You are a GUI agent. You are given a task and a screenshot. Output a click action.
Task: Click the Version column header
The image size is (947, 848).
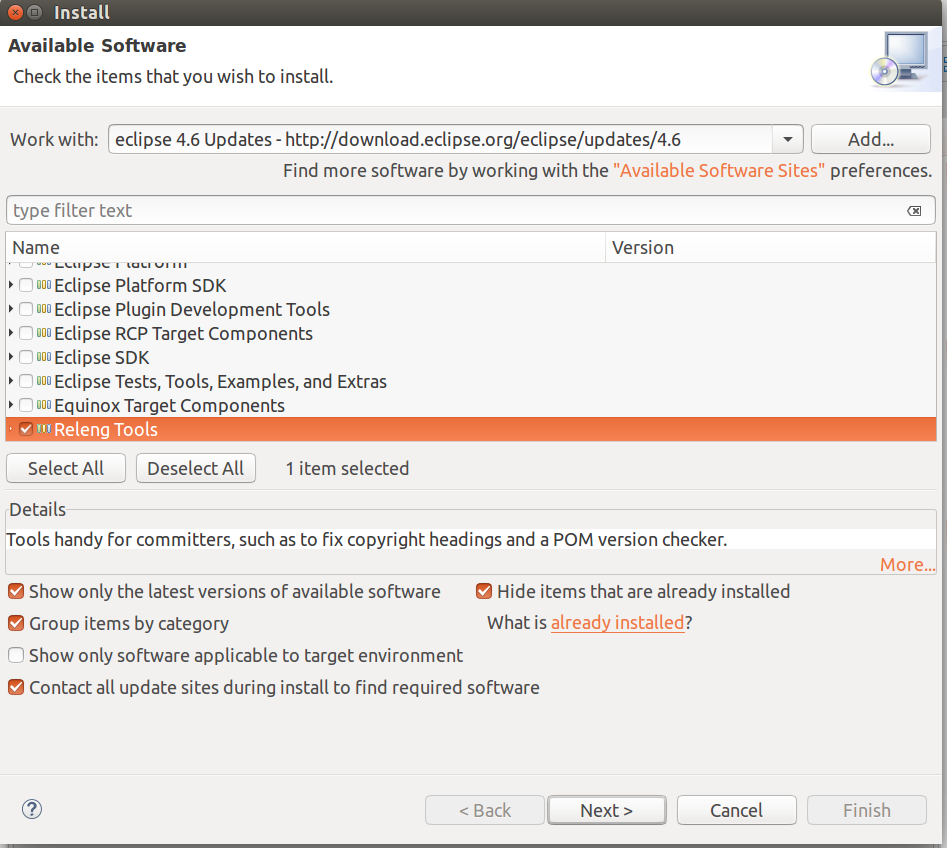click(771, 248)
